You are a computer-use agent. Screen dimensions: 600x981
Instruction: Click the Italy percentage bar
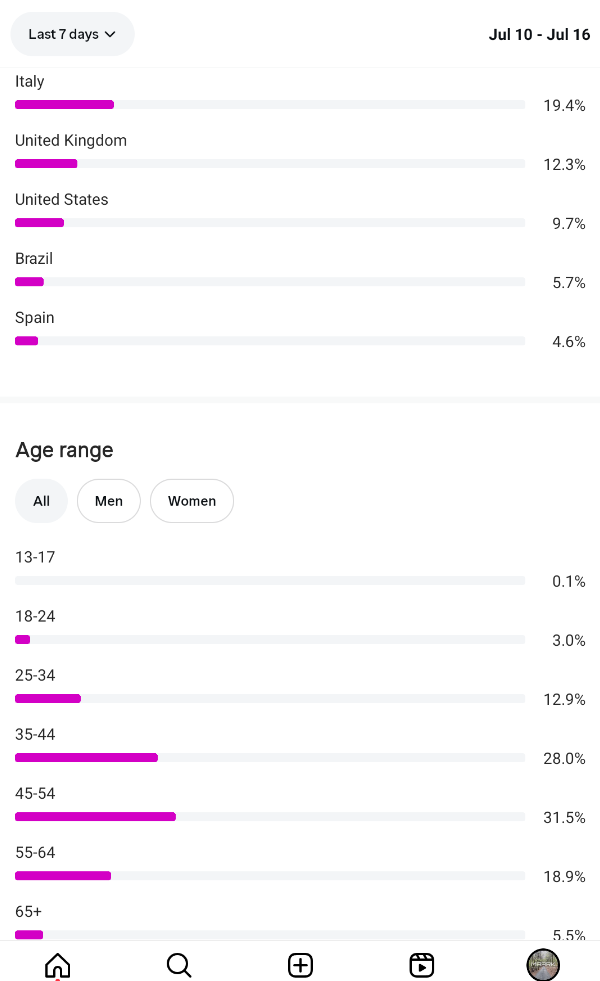(x=270, y=104)
